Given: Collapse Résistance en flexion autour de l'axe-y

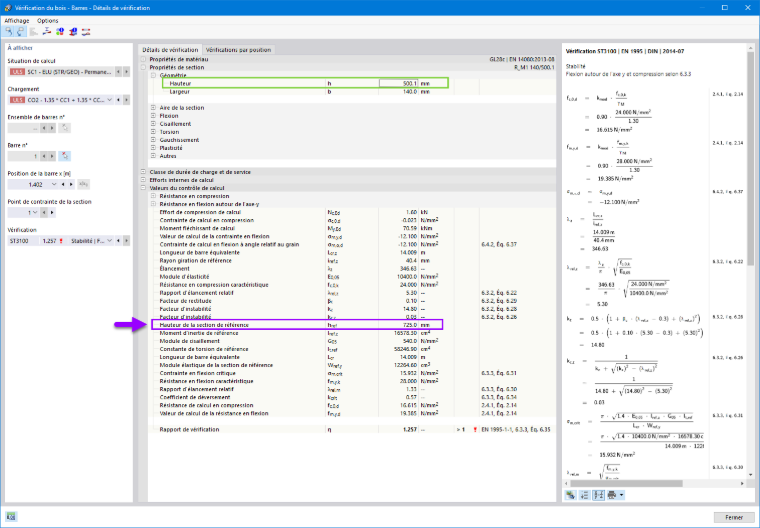Looking at the screenshot, I should [x=153, y=204].
